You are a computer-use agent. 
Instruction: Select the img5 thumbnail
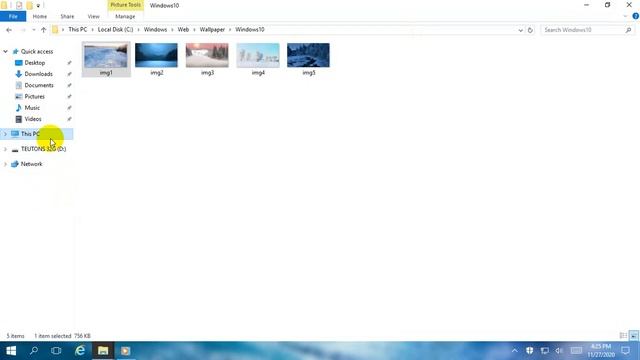tap(308, 59)
